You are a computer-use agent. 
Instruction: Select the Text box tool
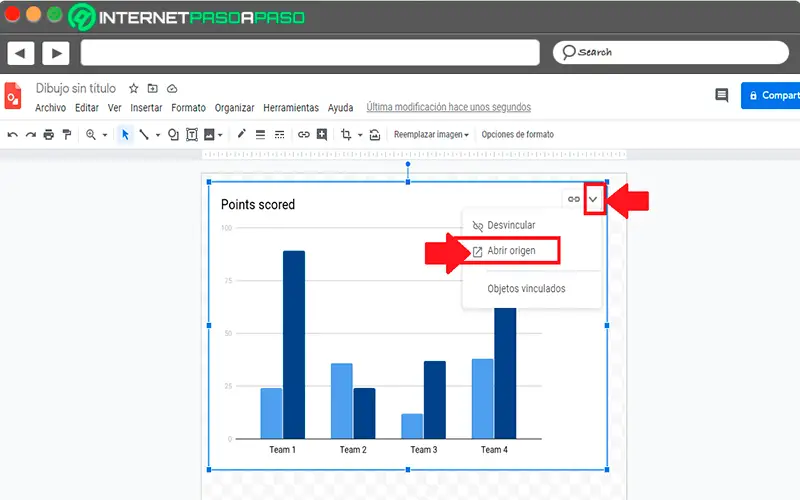pos(192,135)
